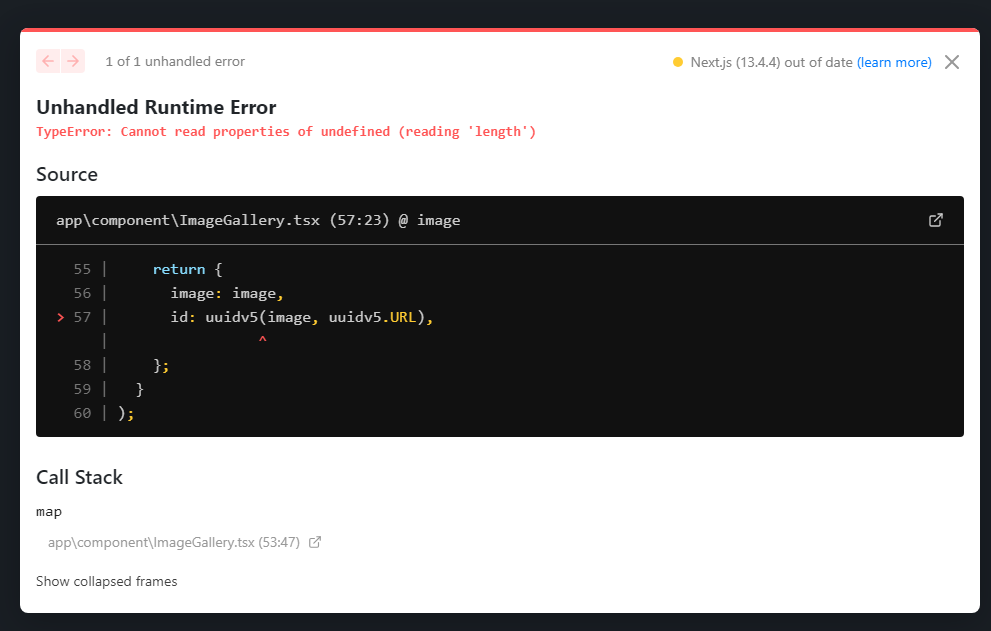Screen dimensions: 991x631
Task: Click the close X on the error overlay
Action: (x=951, y=61)
